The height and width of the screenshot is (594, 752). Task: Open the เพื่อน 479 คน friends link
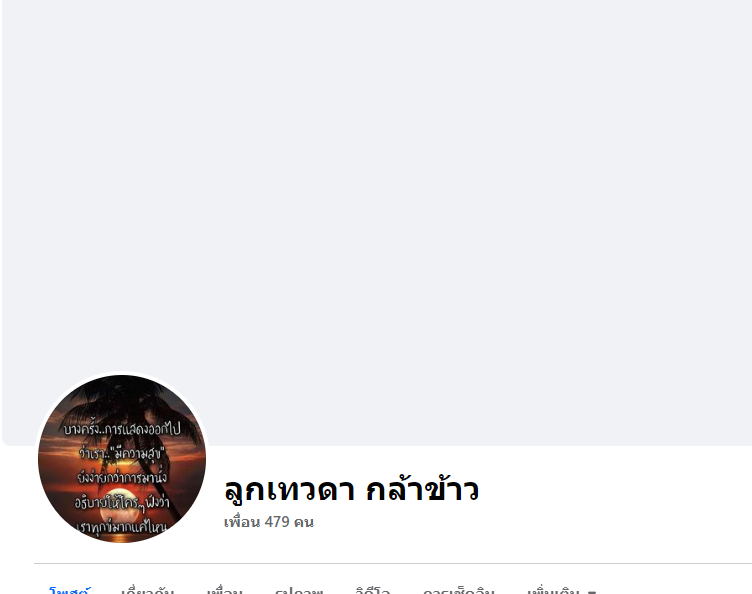269,522
